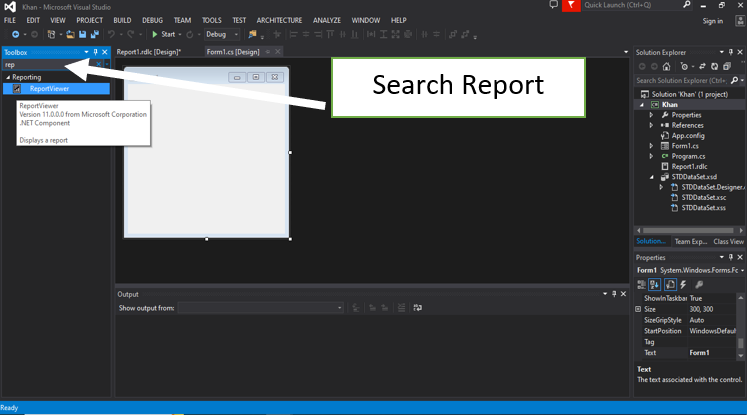Expand the Properties node in Solution Explorer

click(x=651, y=115)
